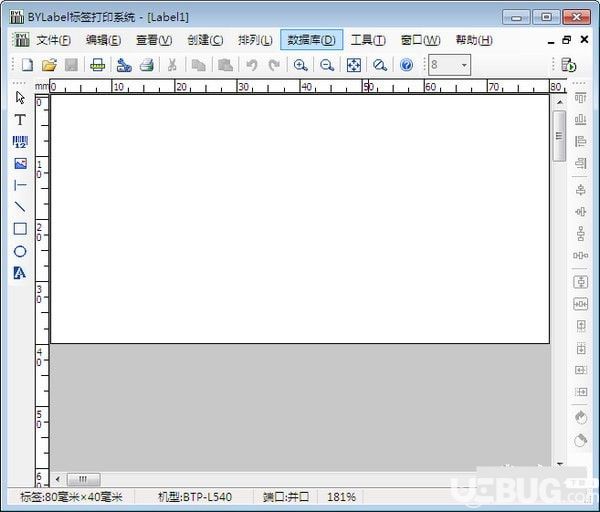Click the Cut scissors icon
600x512 pixels.
(x=172, y=65)
